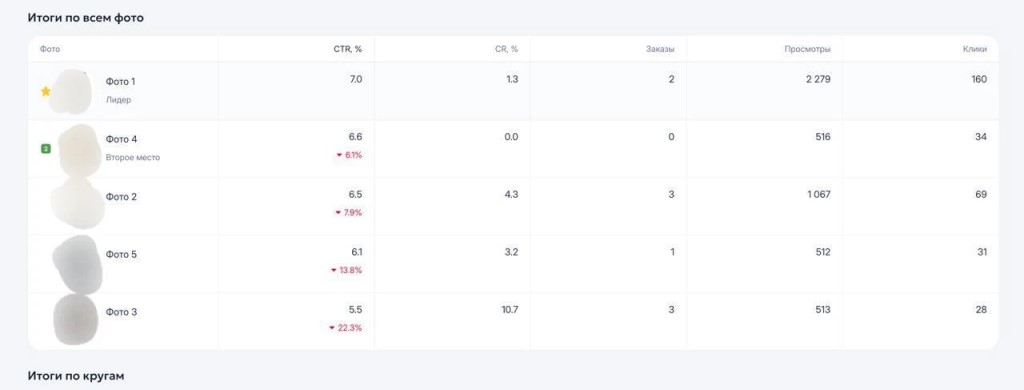The image size is (1024, 390).
Task: Select the Второе место label
Action: (133, 157)
